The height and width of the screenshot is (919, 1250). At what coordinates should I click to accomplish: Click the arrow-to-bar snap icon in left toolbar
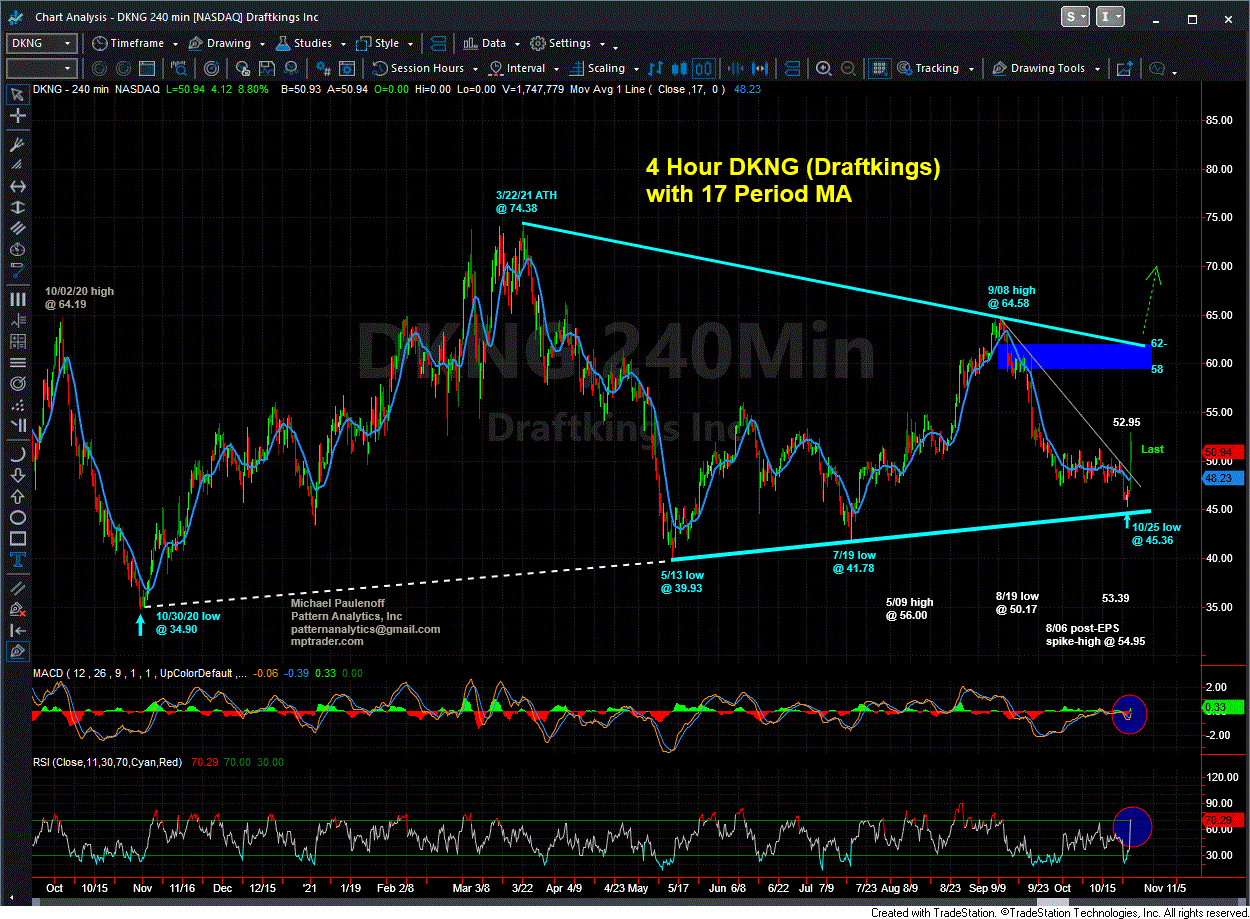(17, 629)
